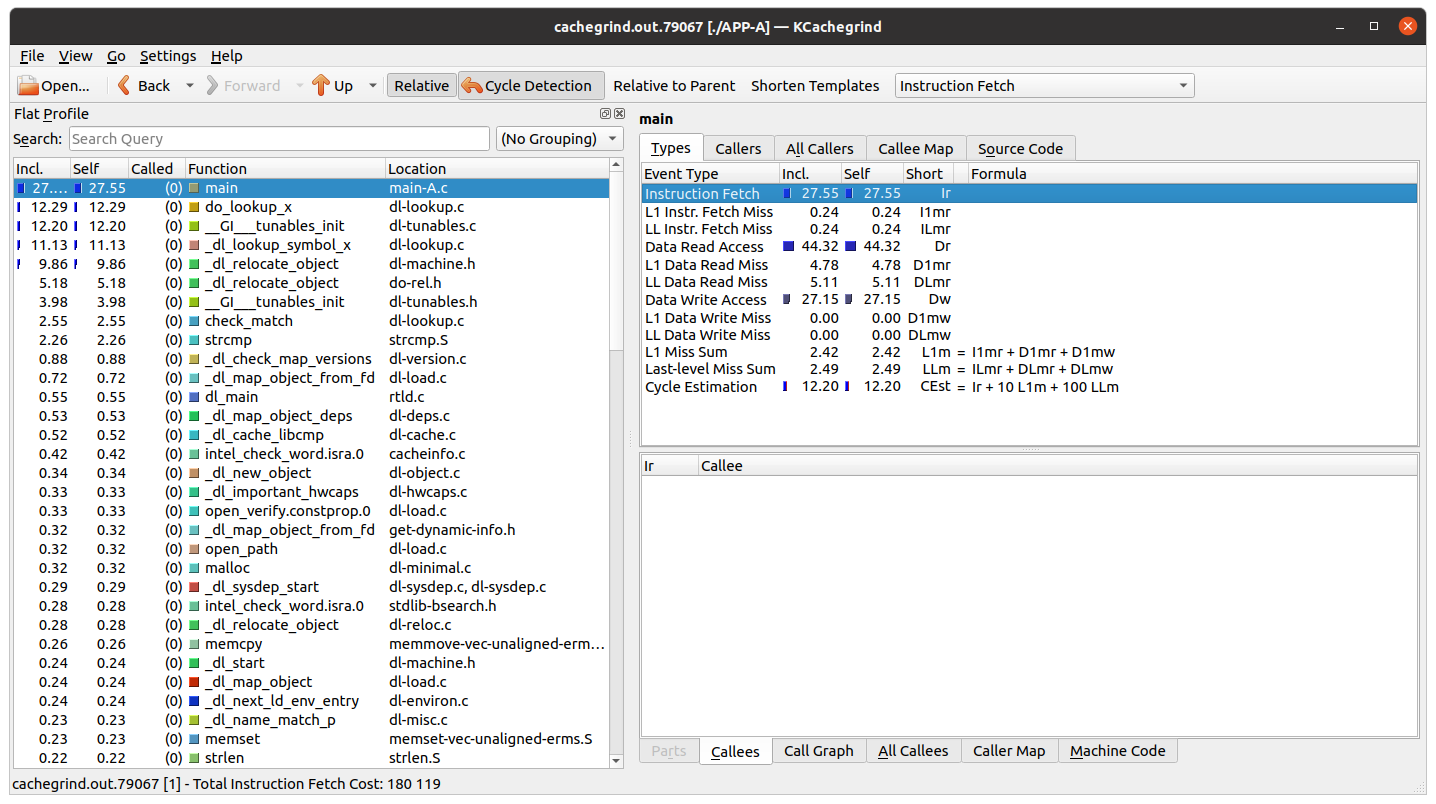Switch to the Source Code tab

(x=1020, y=149)
